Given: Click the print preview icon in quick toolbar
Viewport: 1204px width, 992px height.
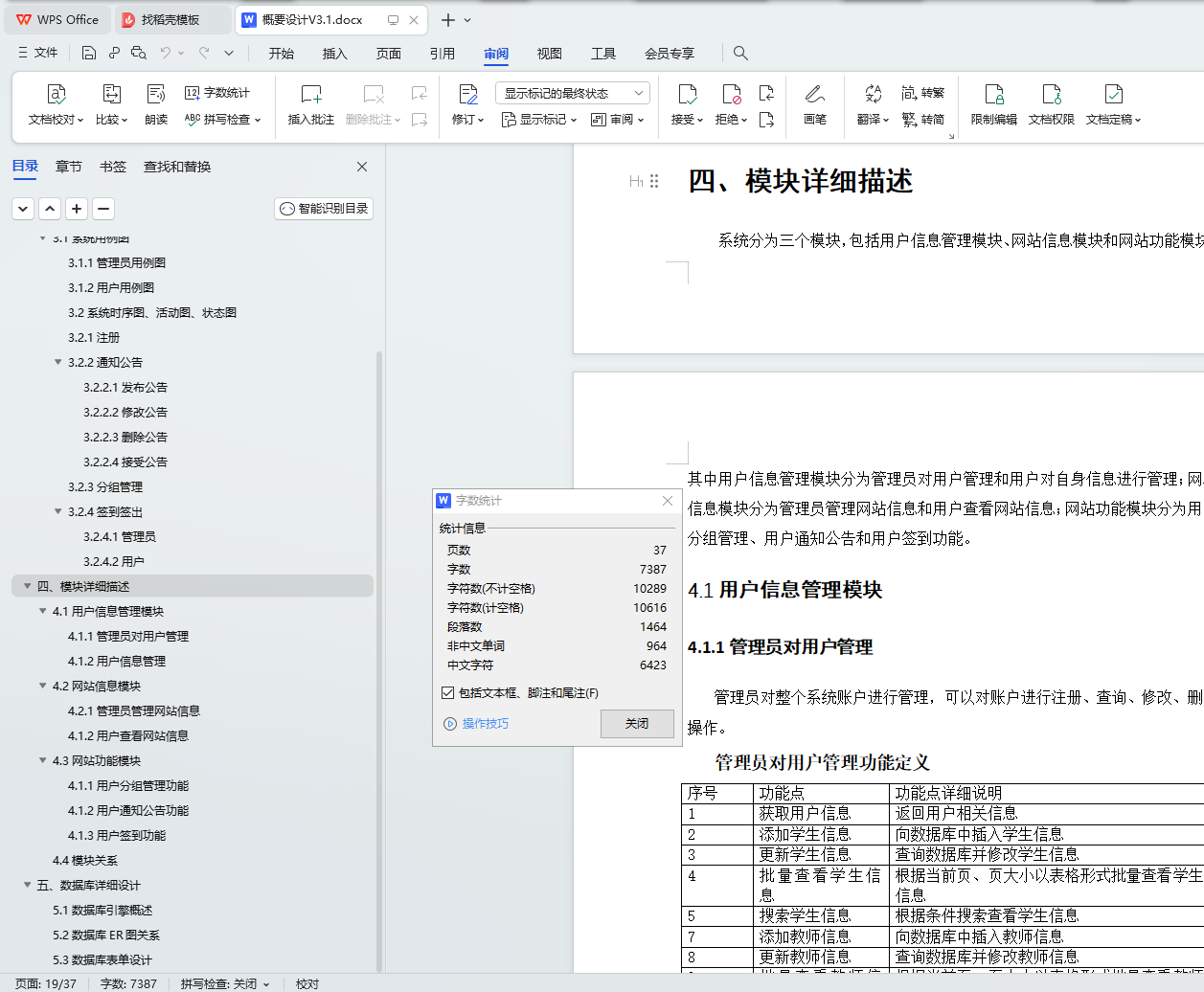Looking at the screenshot, I should coord(139,54).
